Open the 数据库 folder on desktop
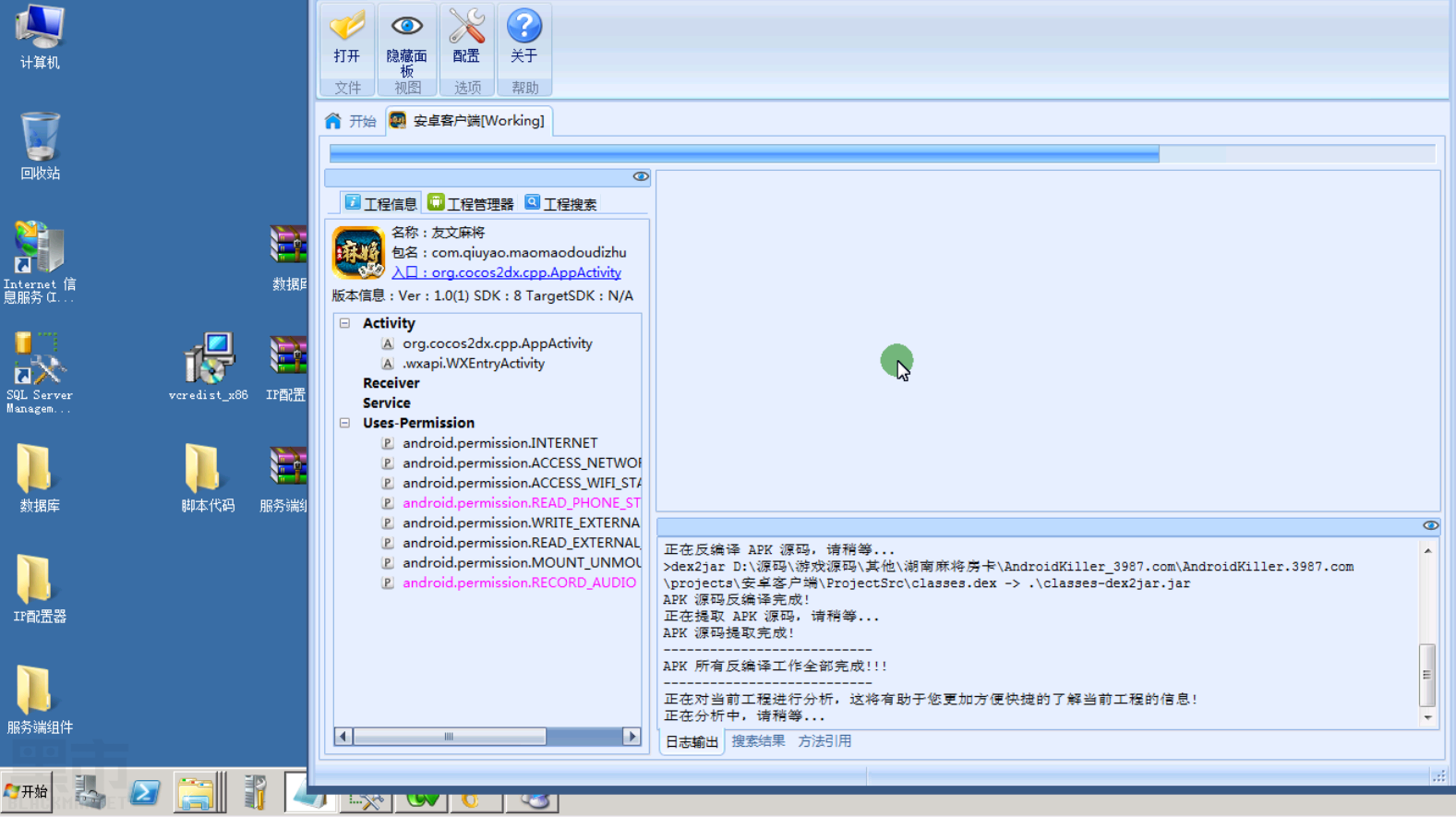The width and height of the screenshot is (1456, 817). pyautogui.click(x=40, y=478)
